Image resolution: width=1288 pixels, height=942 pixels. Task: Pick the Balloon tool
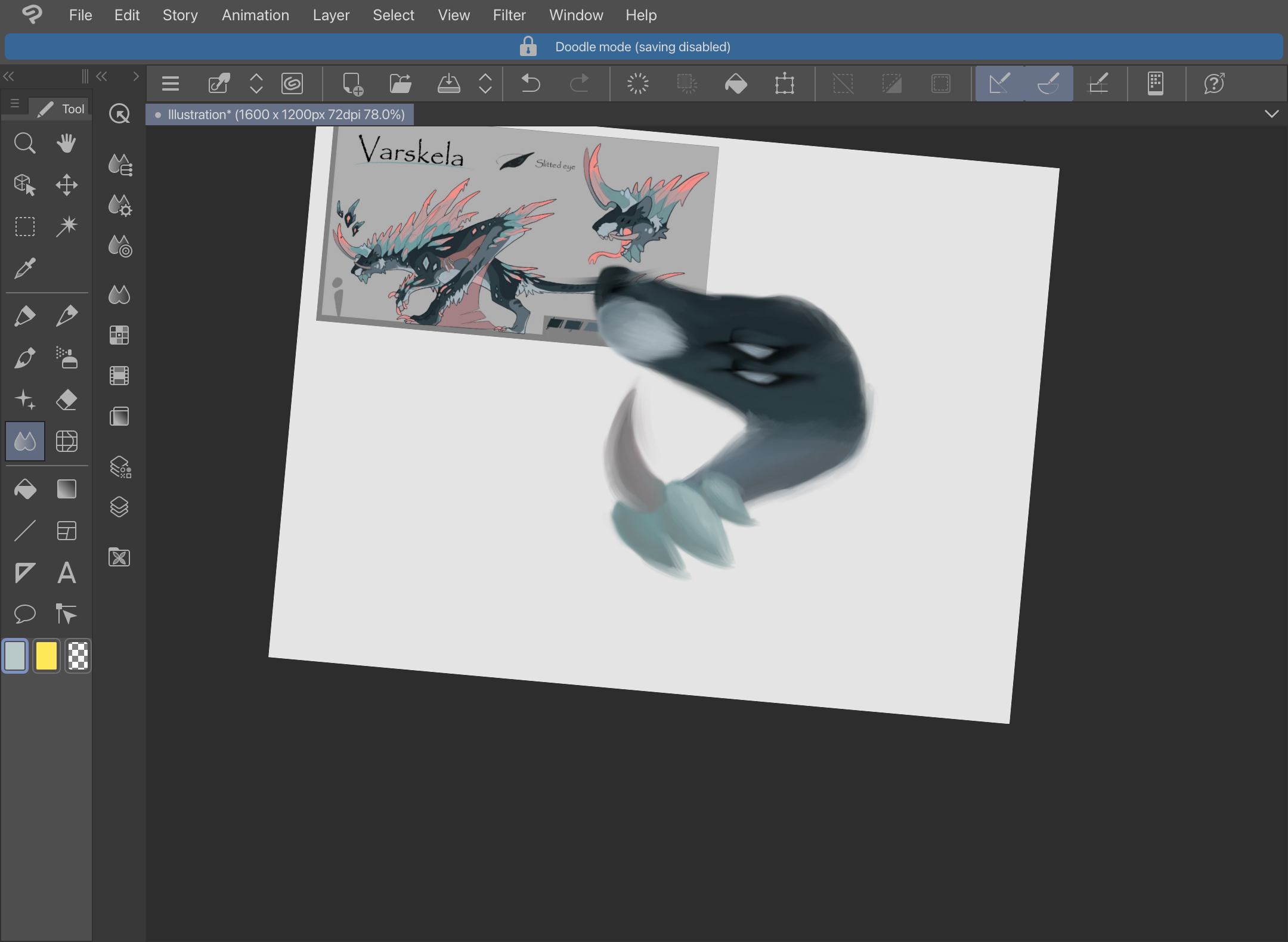(x=24, y=613)
